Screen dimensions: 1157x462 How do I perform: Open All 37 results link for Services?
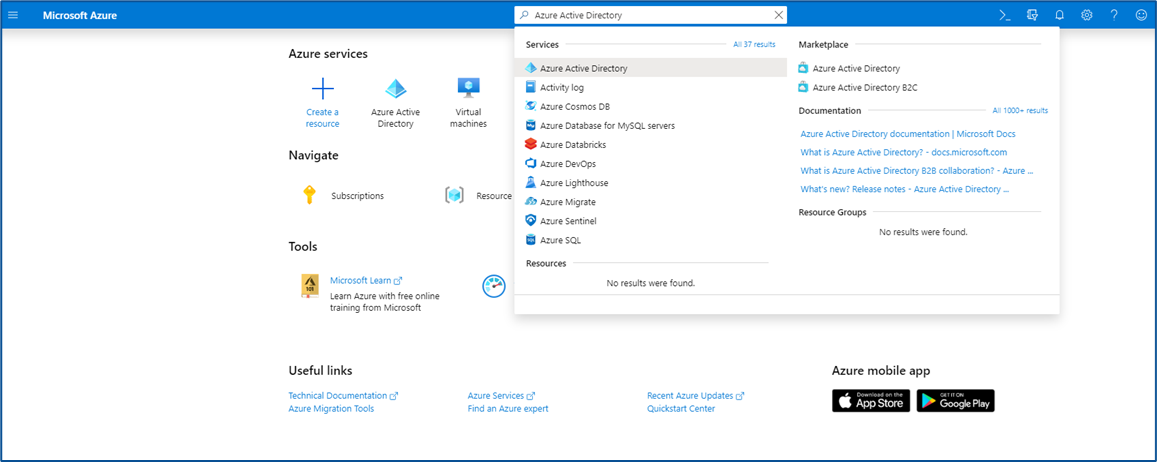point(754,44)
